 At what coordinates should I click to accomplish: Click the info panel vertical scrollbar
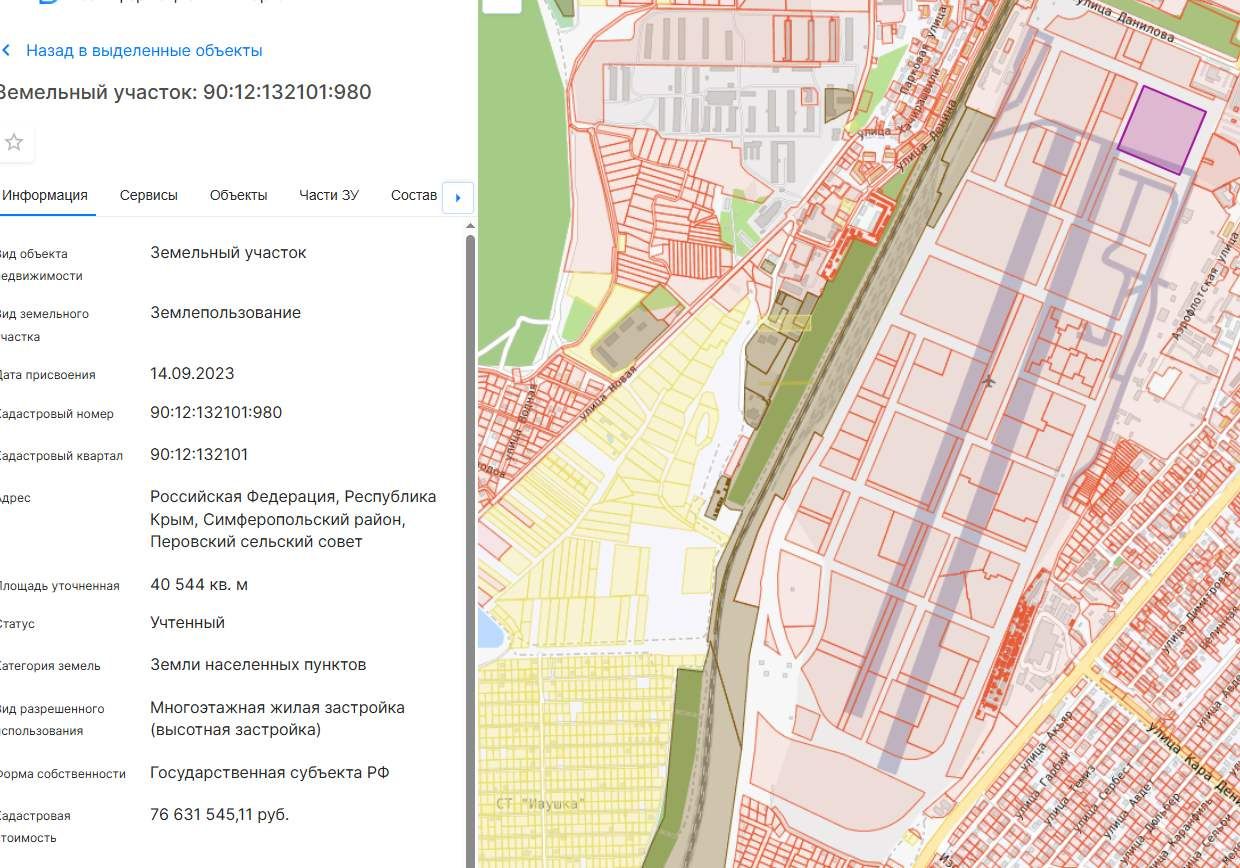[x=471, y=500]
